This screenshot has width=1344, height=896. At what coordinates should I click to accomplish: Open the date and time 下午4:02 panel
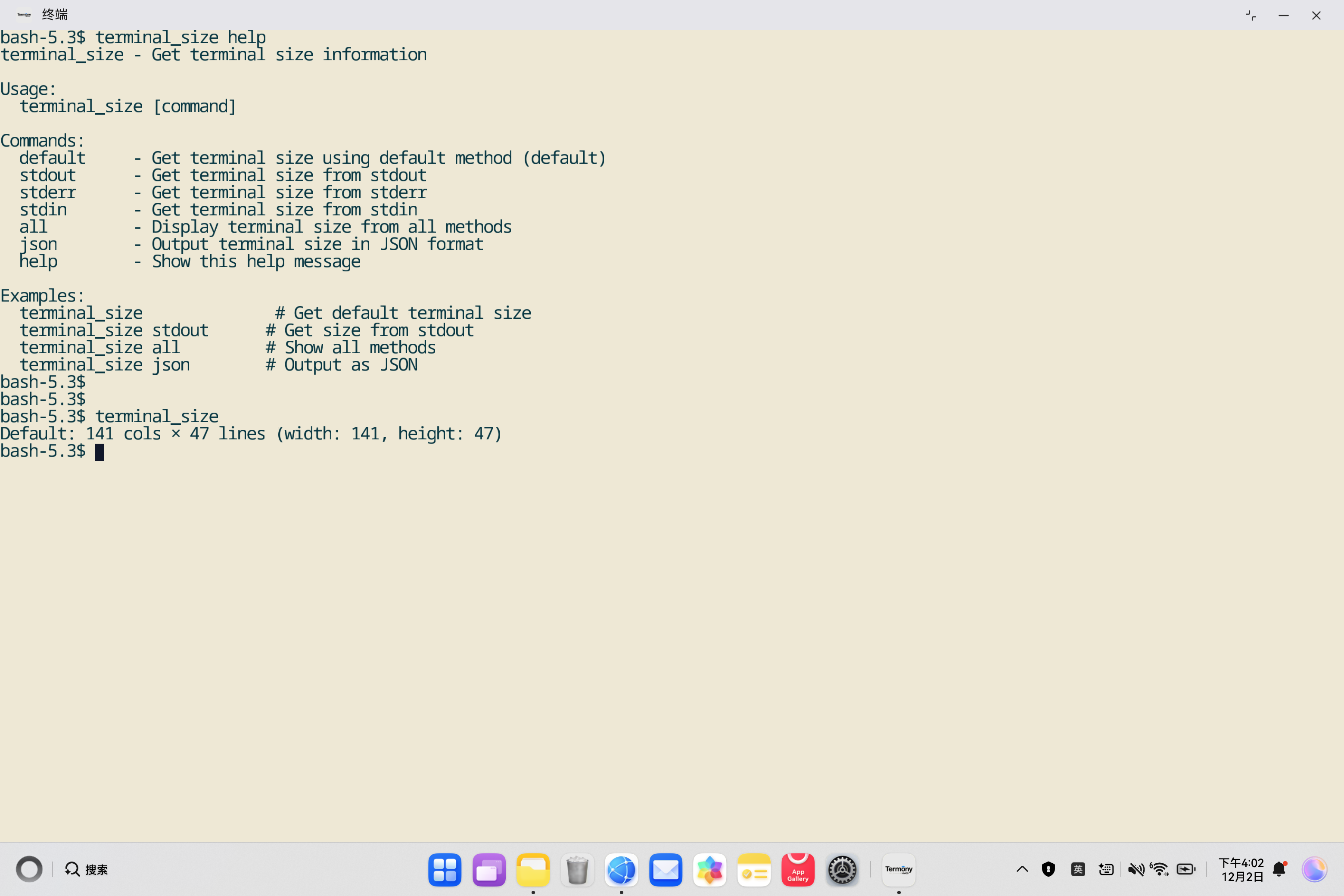(1241, 870)
